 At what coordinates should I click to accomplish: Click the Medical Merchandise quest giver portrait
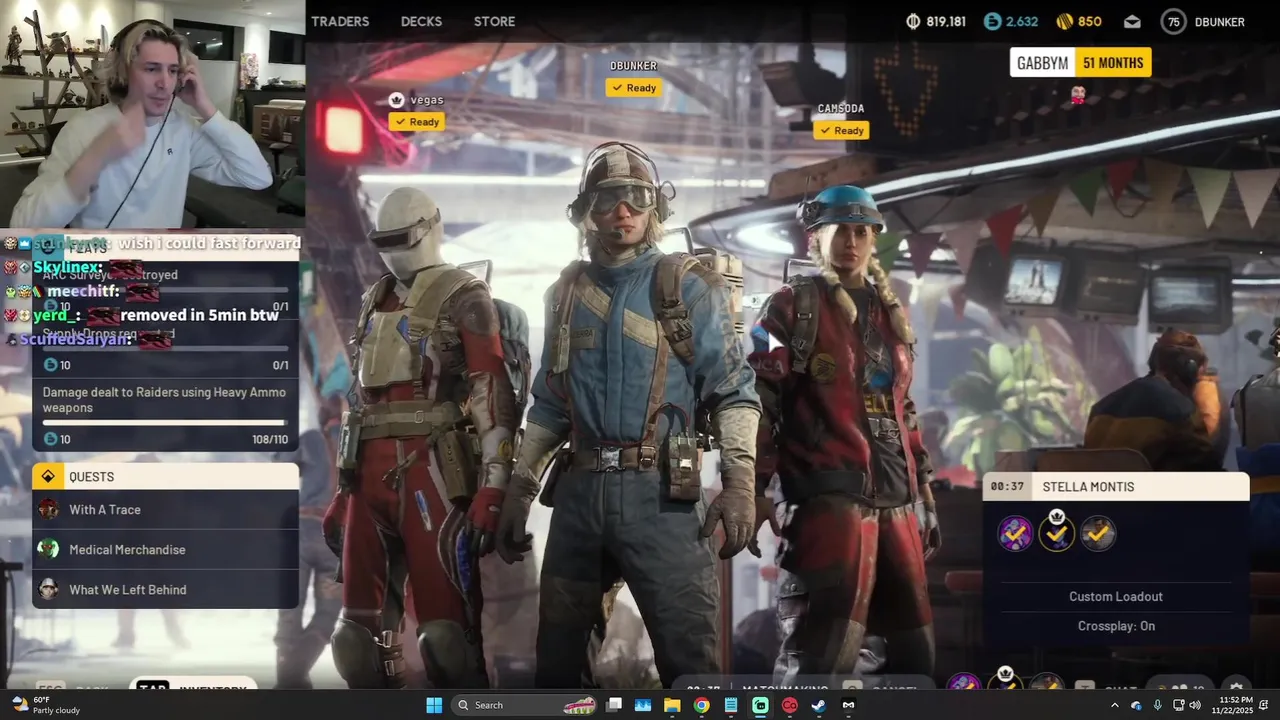tap(48, 549)
